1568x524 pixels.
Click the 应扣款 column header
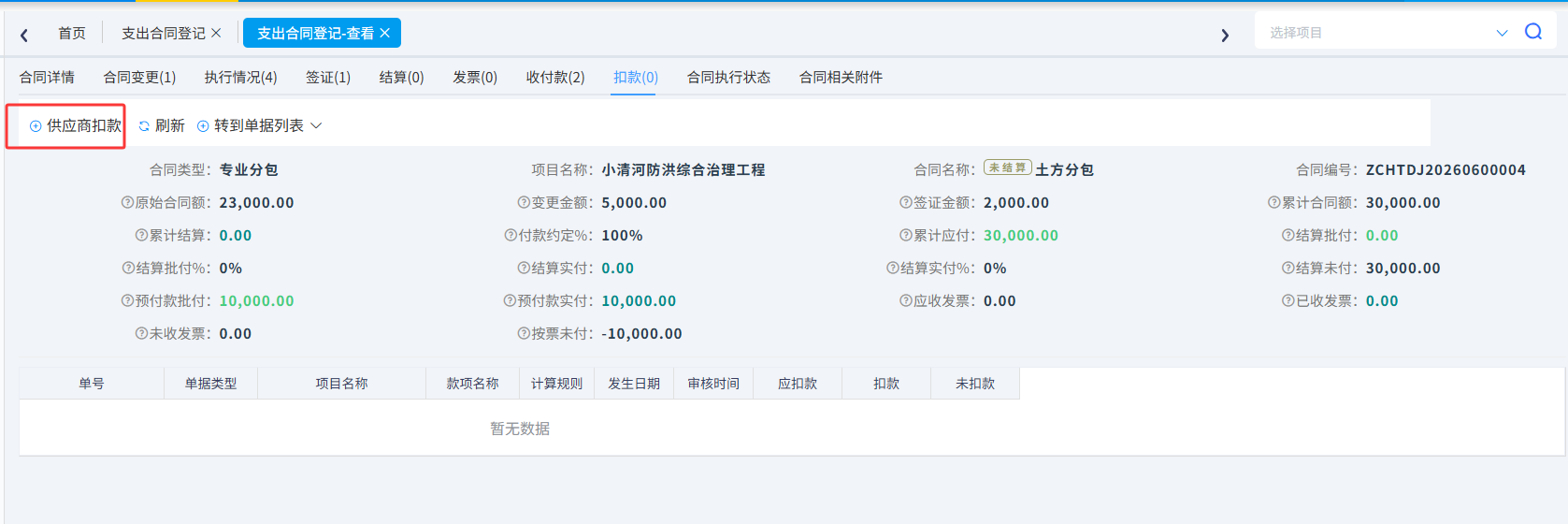click(798, 384)
